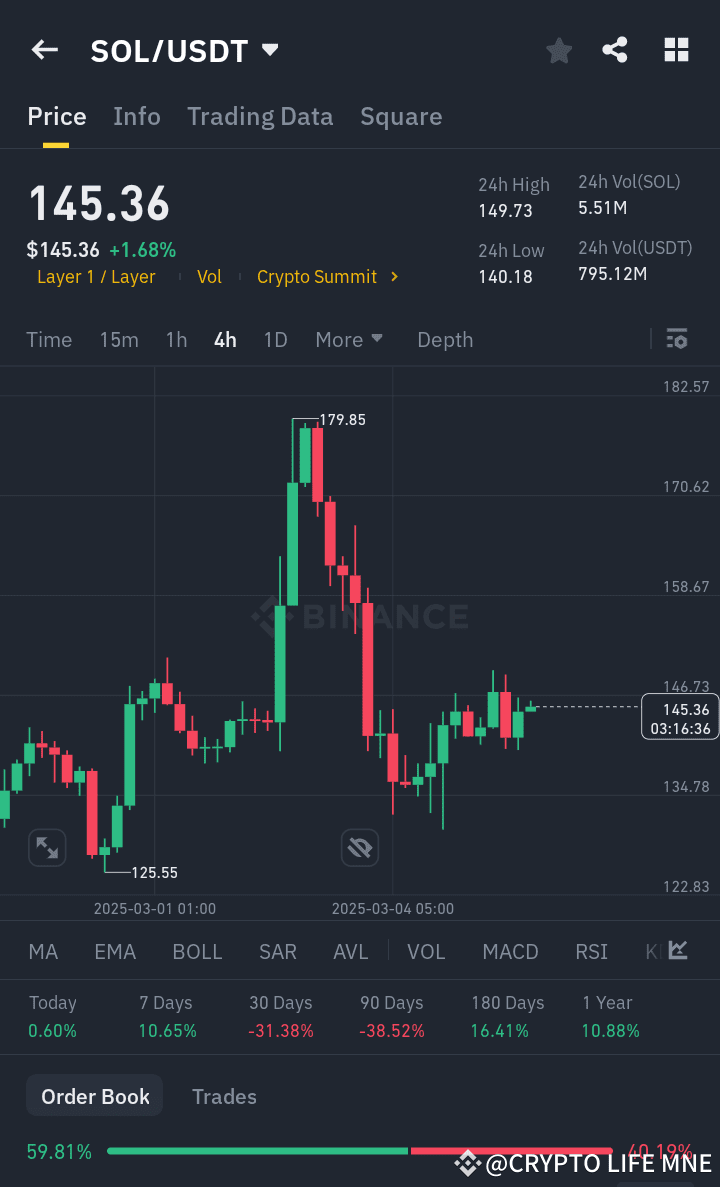This screenshot has width=720, height=1187.
Task: Open the share icon
Action: pos(615,49)
